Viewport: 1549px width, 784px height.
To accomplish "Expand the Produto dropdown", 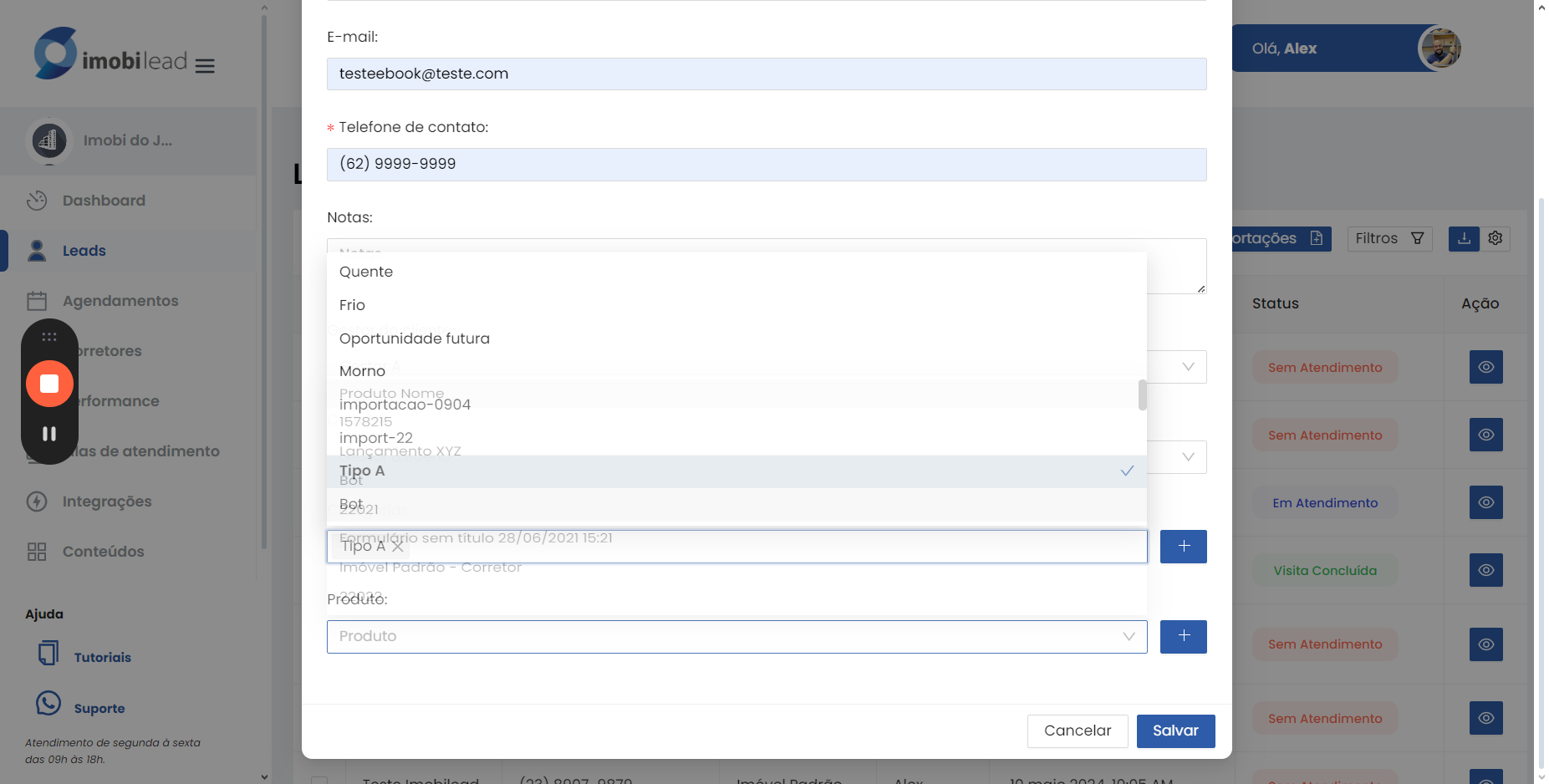I will [x=736, y=636].
